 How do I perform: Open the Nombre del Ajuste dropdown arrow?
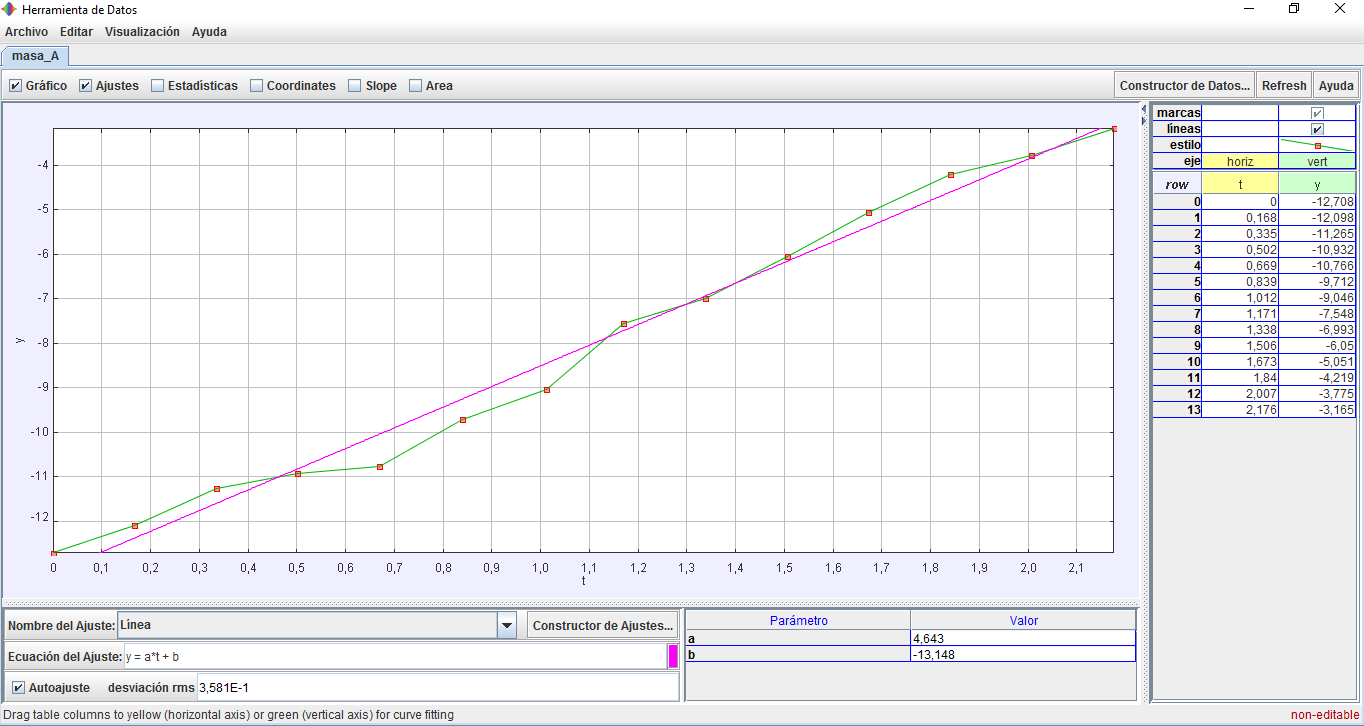pyautogui.click(x=507, y=626)
